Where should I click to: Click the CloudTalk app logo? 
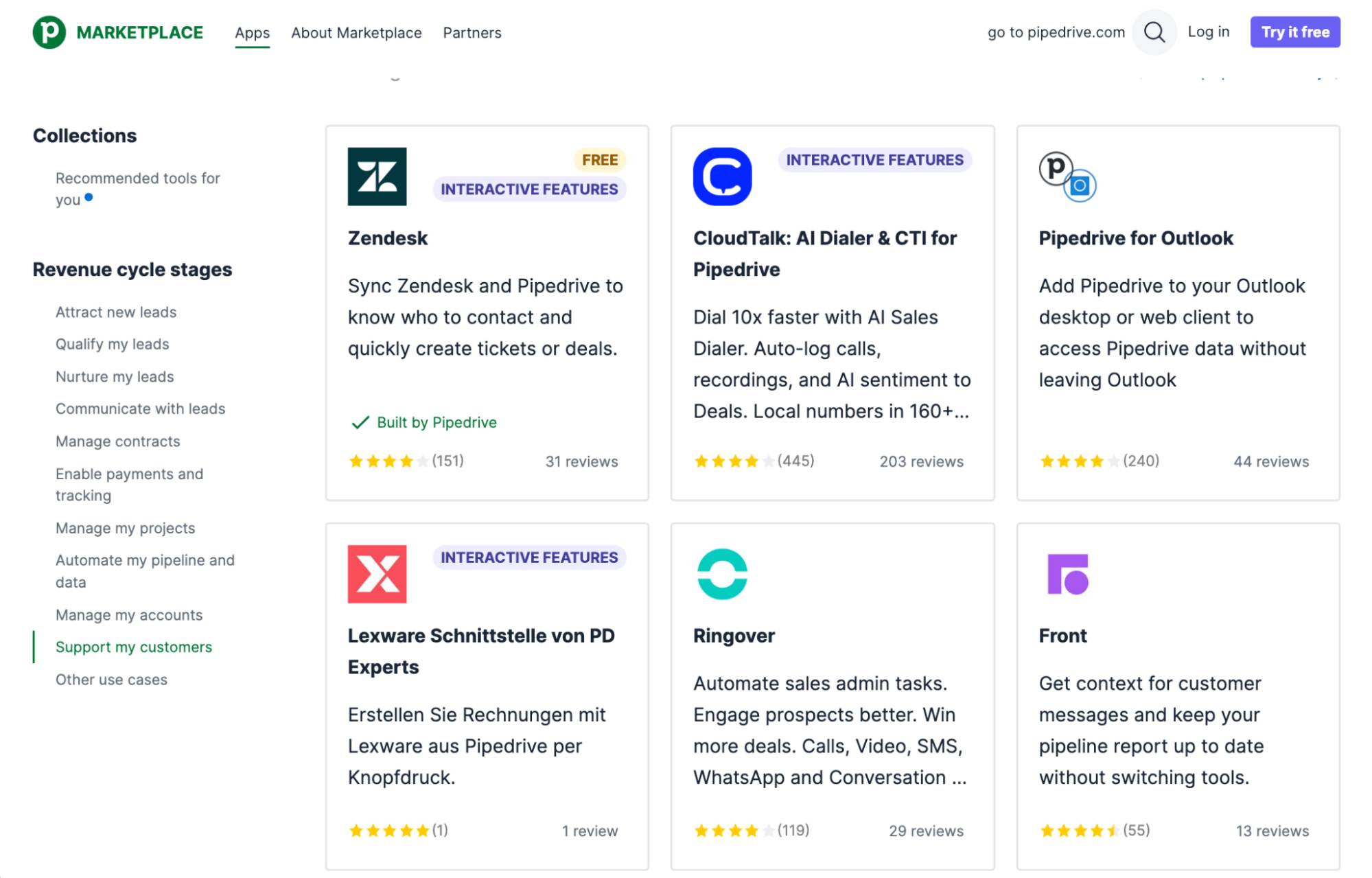tap(722, 176)
